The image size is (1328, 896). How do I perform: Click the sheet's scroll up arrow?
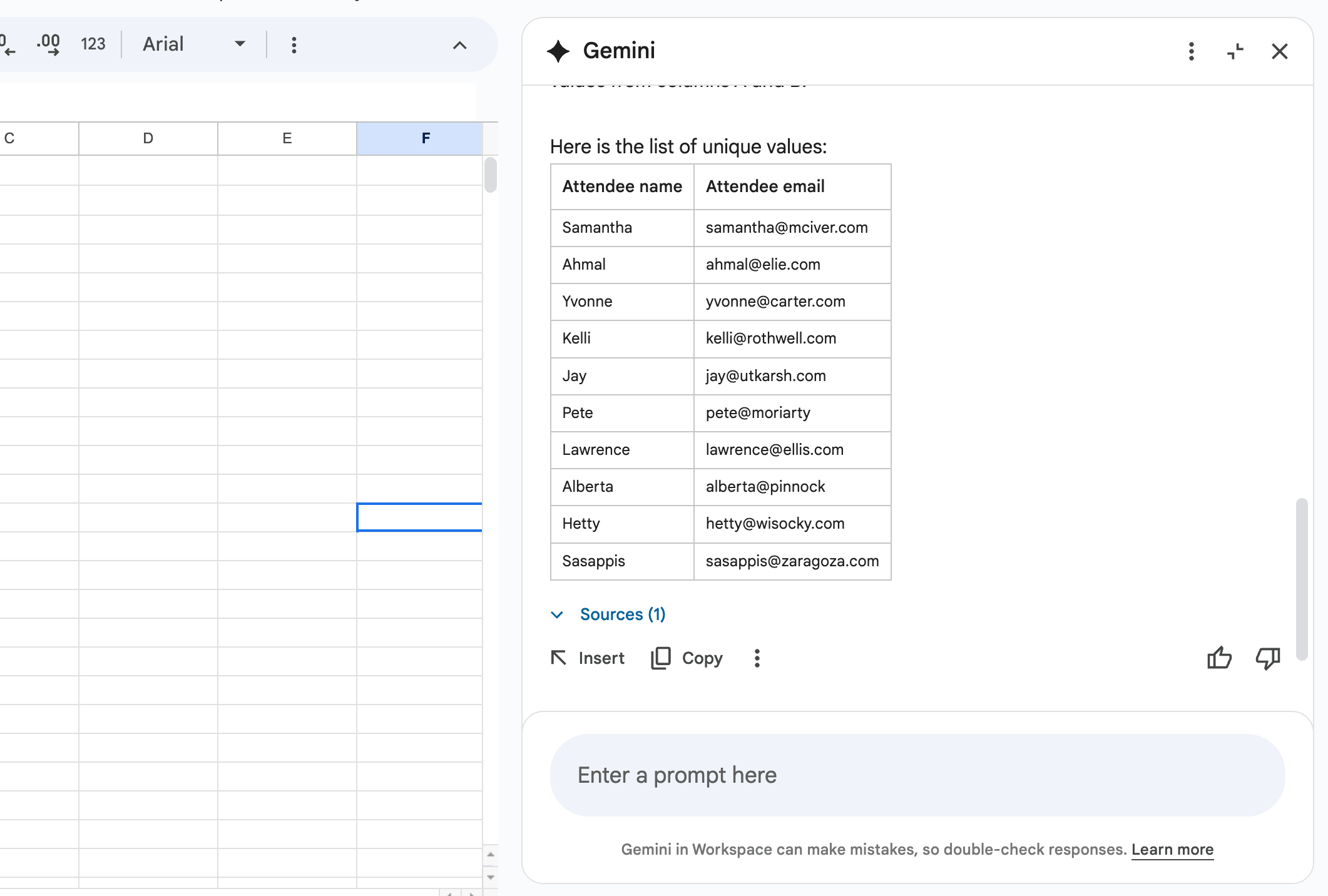click(491, 855)
